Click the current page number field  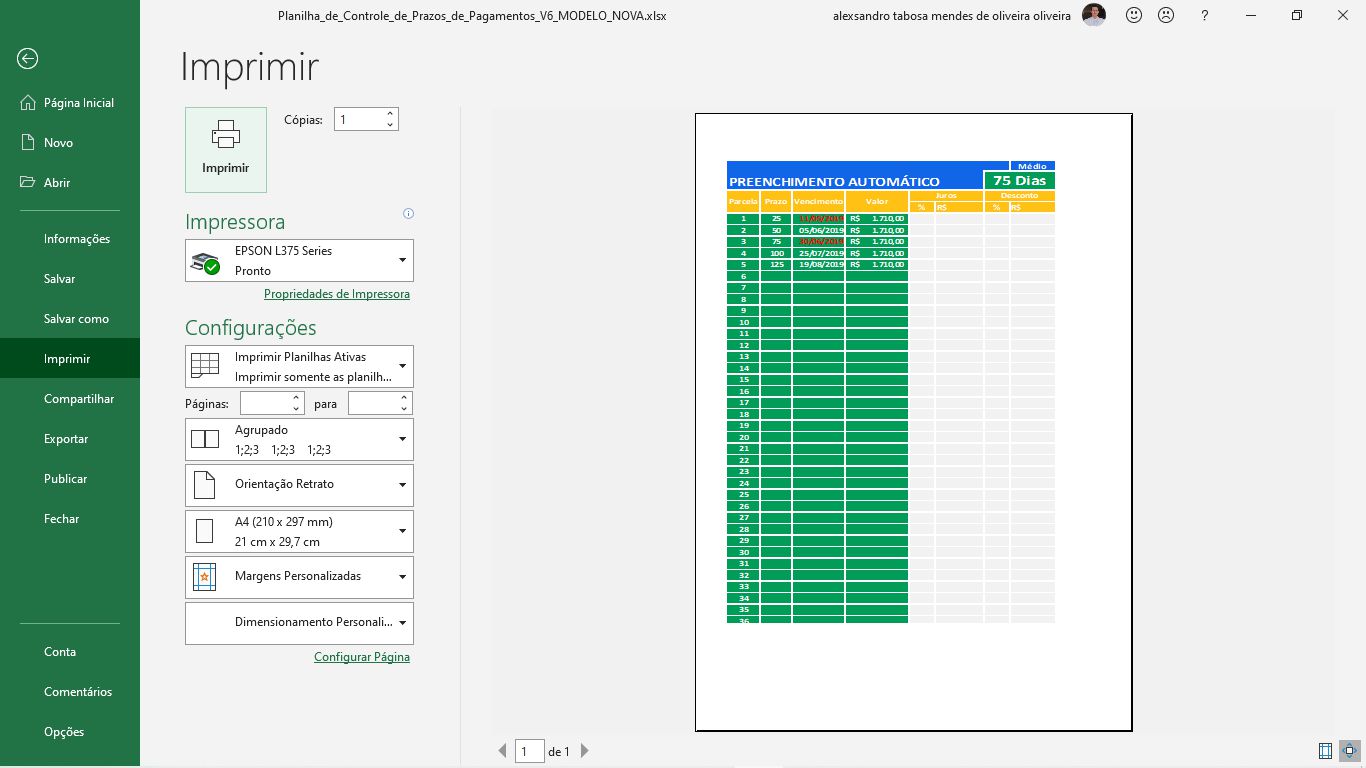[529, 751]
